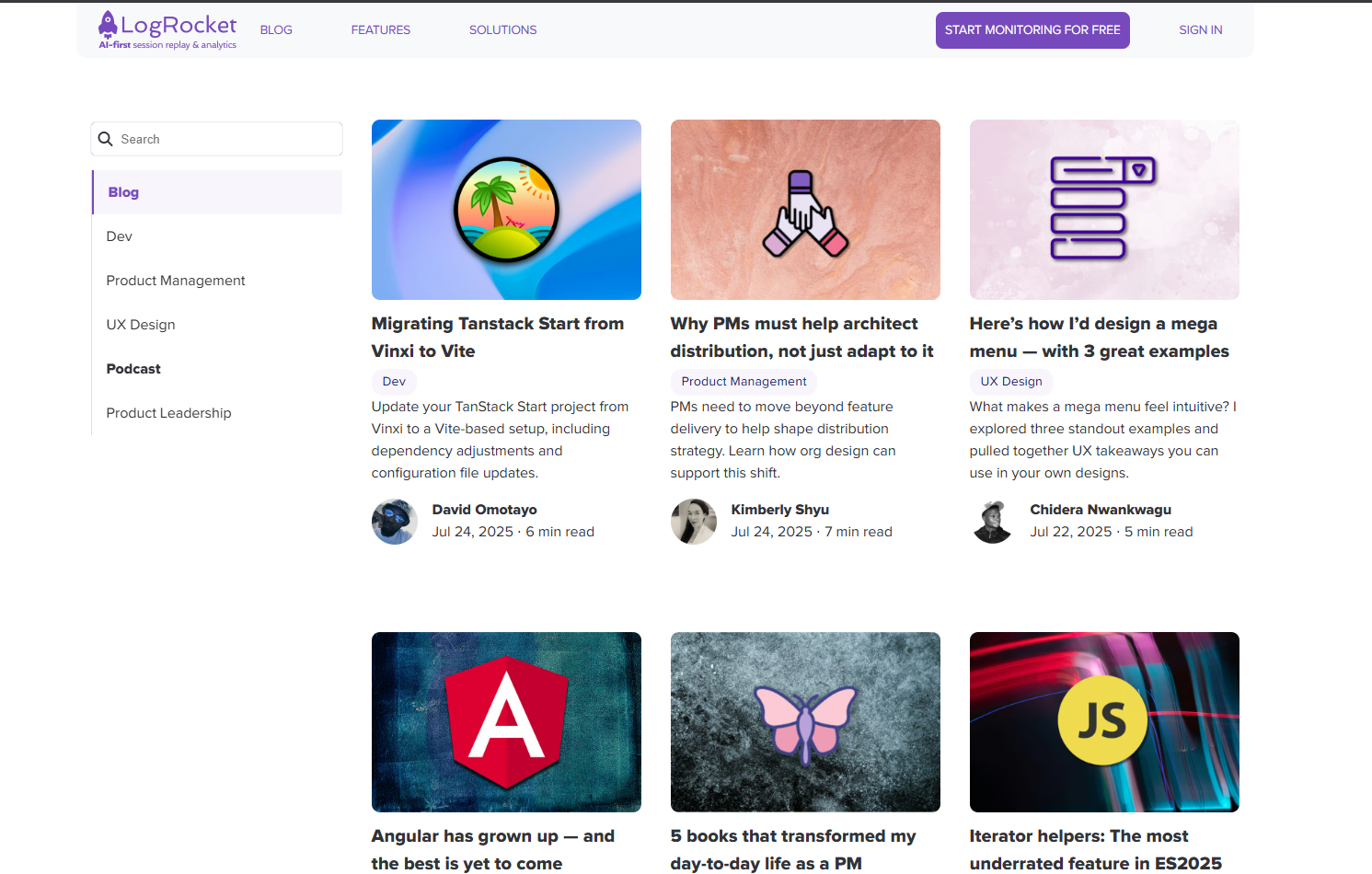Open the butterfly article thumbnail
Viewport: 1372px width, 874px height.
point(805,722)
